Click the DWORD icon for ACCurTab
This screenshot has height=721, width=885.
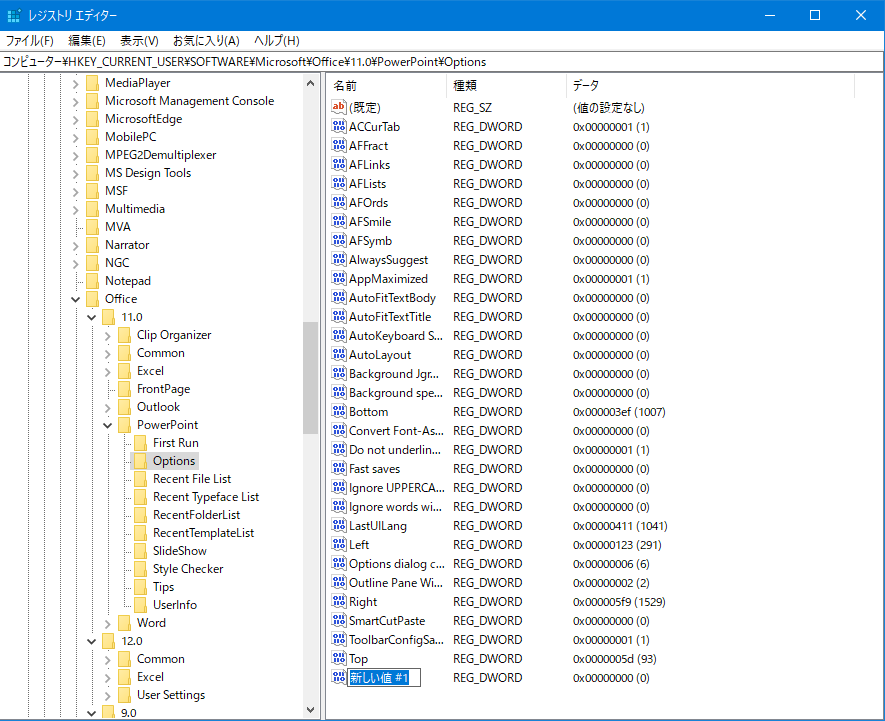click(x=339, y=126)
